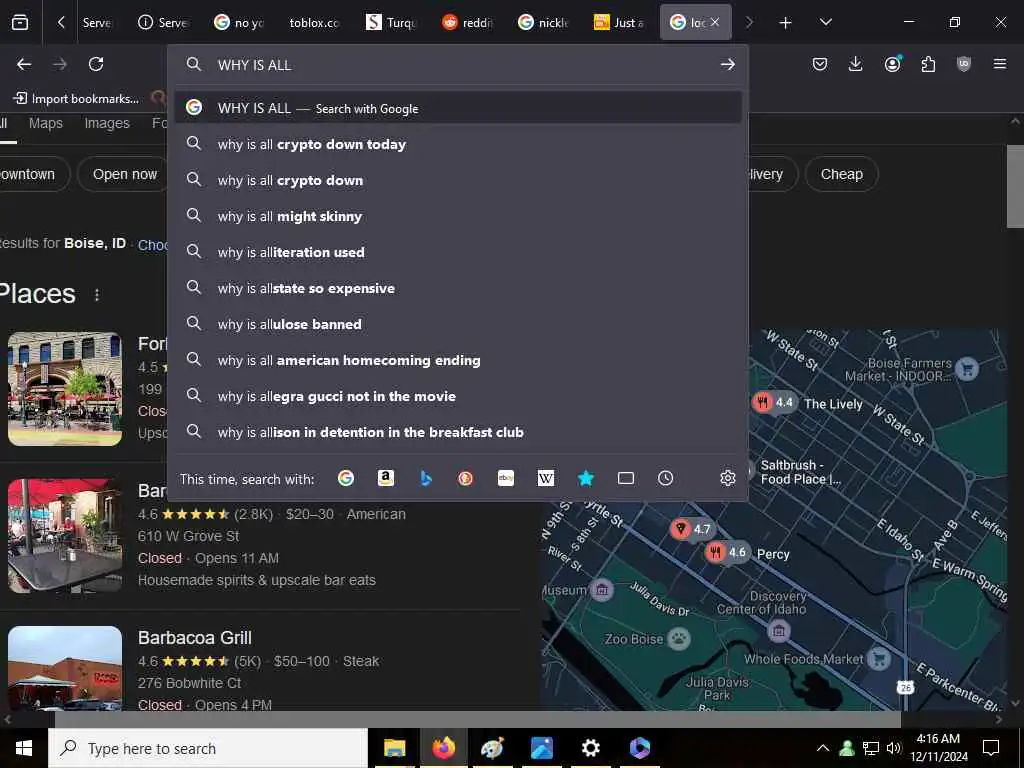Choose suggestion 'why is all might skinny'
The height and width of the screenshot is (768, 1024).
458,216
